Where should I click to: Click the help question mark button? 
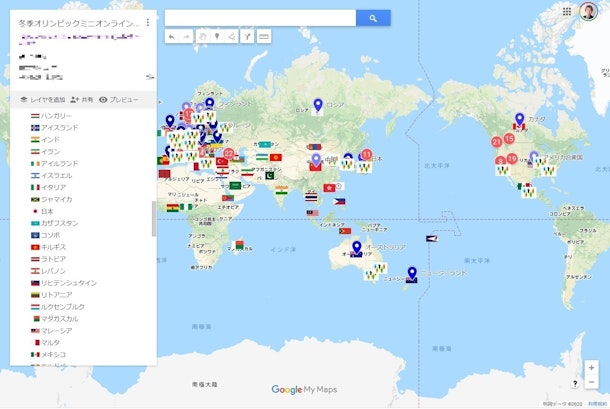(574, 383)
